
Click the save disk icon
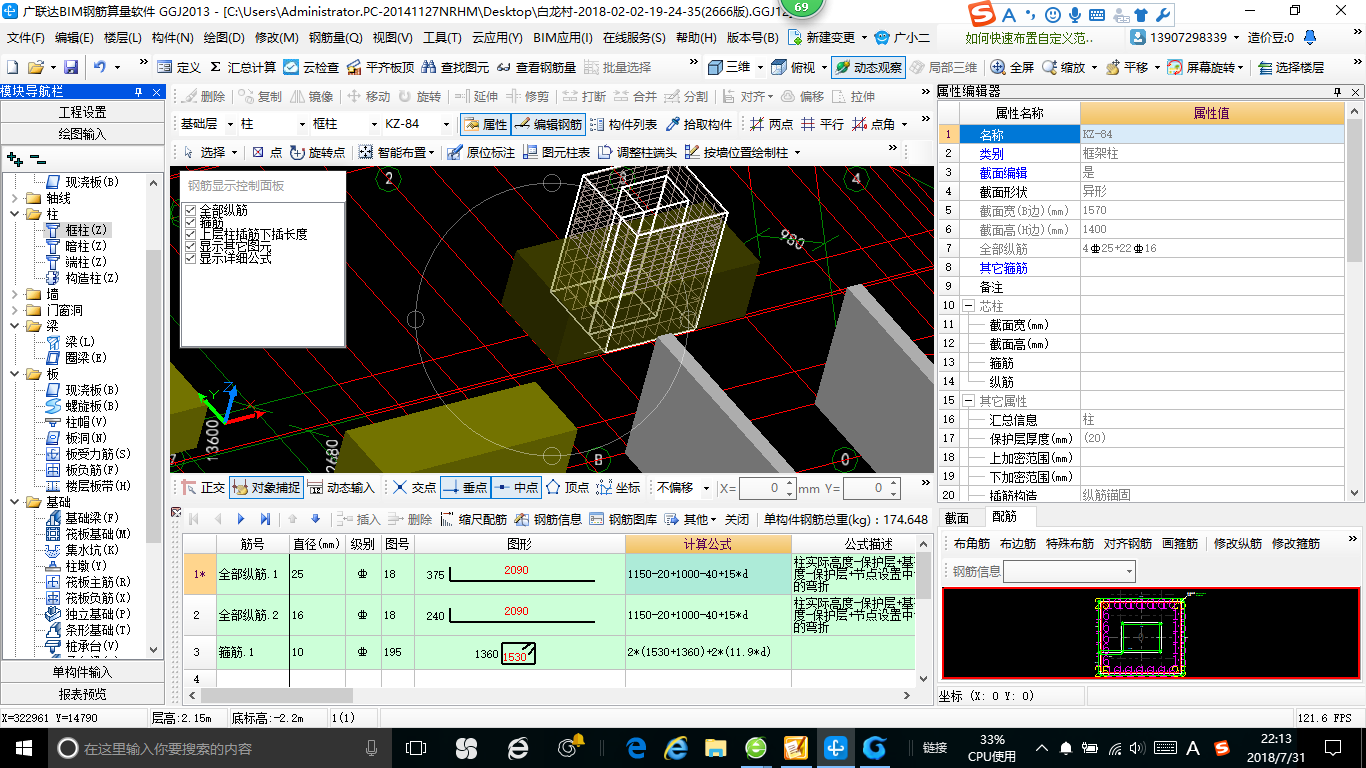coord(71,67)
